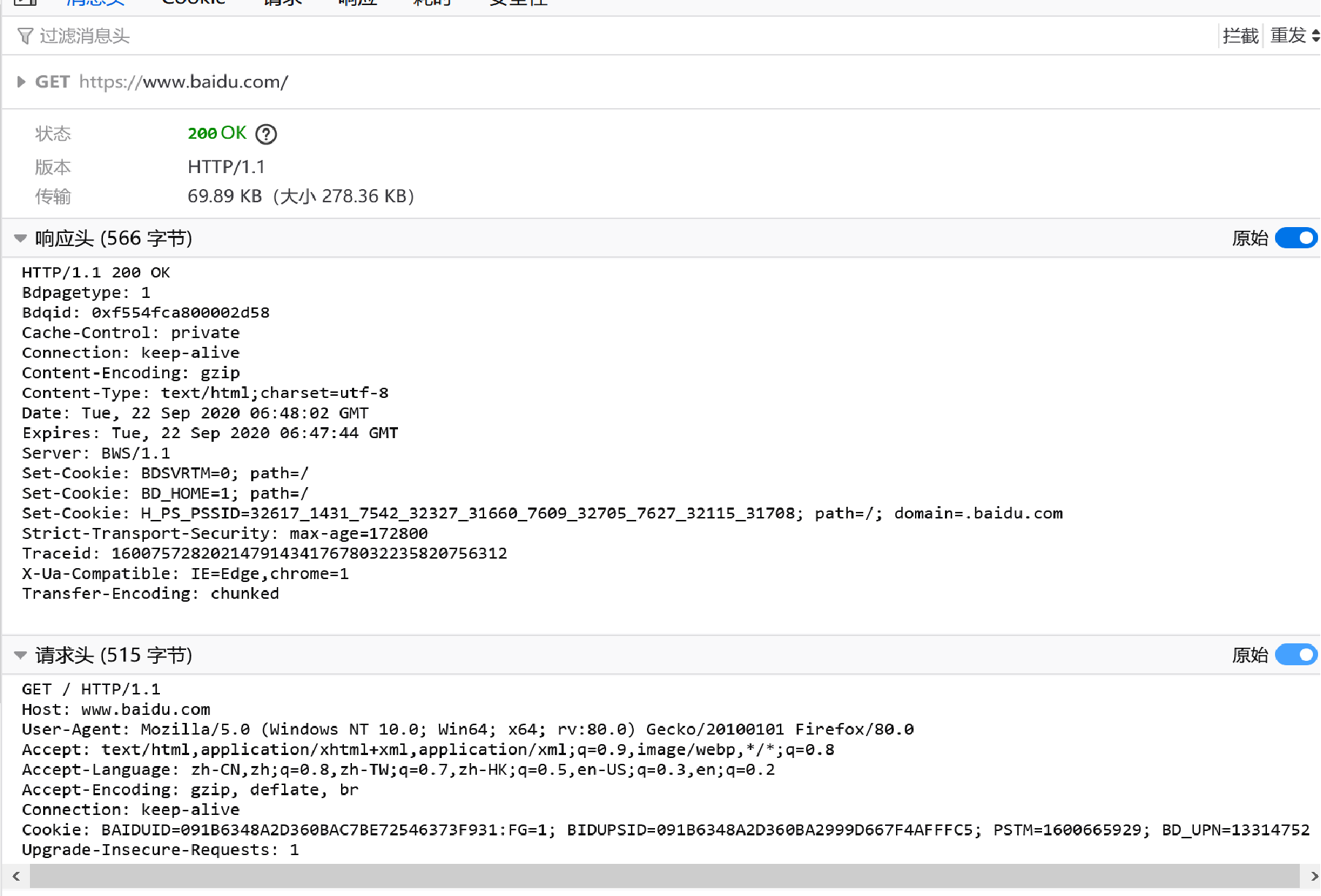Click the 'Upgrade-Insecure-Requests: 1' line
Image resolution: width=1321 pixels, height=896 pixels.
click(x=161, y=850)
